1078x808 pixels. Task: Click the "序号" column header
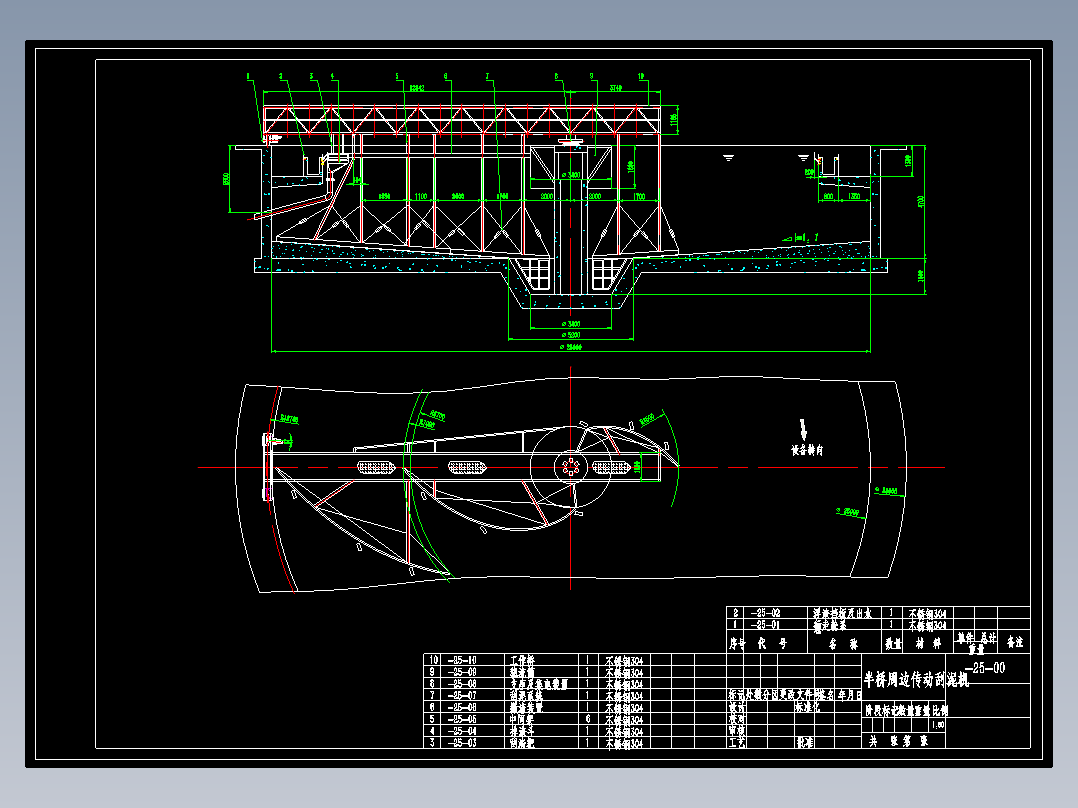737,644
